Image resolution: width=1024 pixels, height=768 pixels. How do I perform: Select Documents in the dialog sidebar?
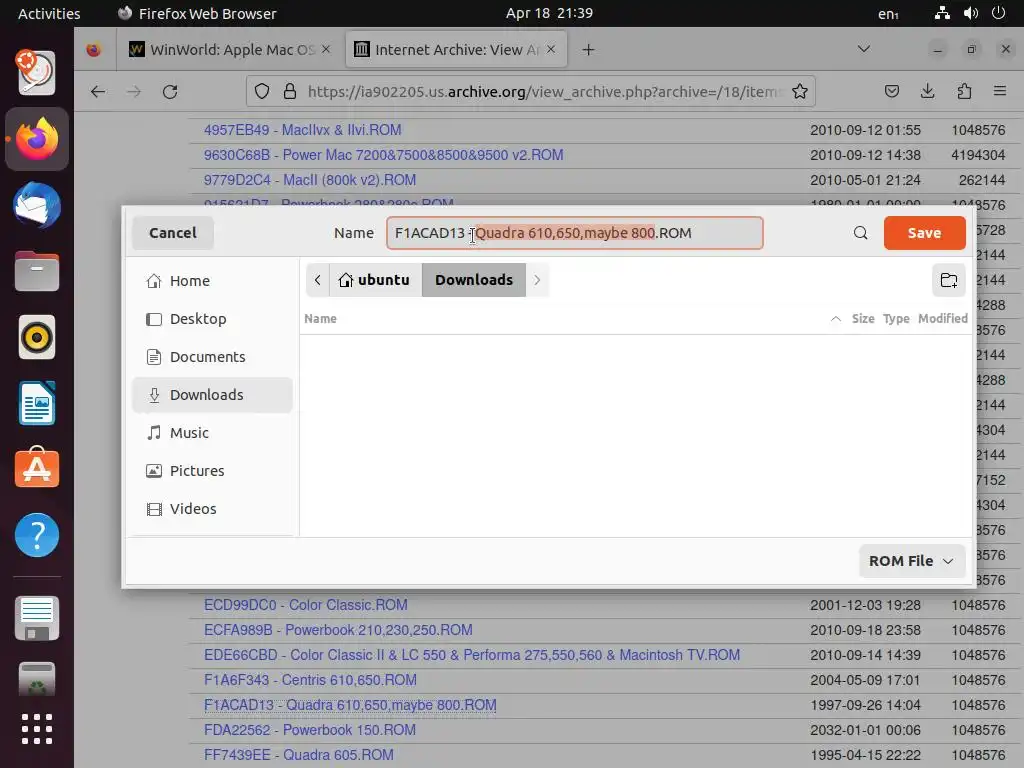point(212,357)
